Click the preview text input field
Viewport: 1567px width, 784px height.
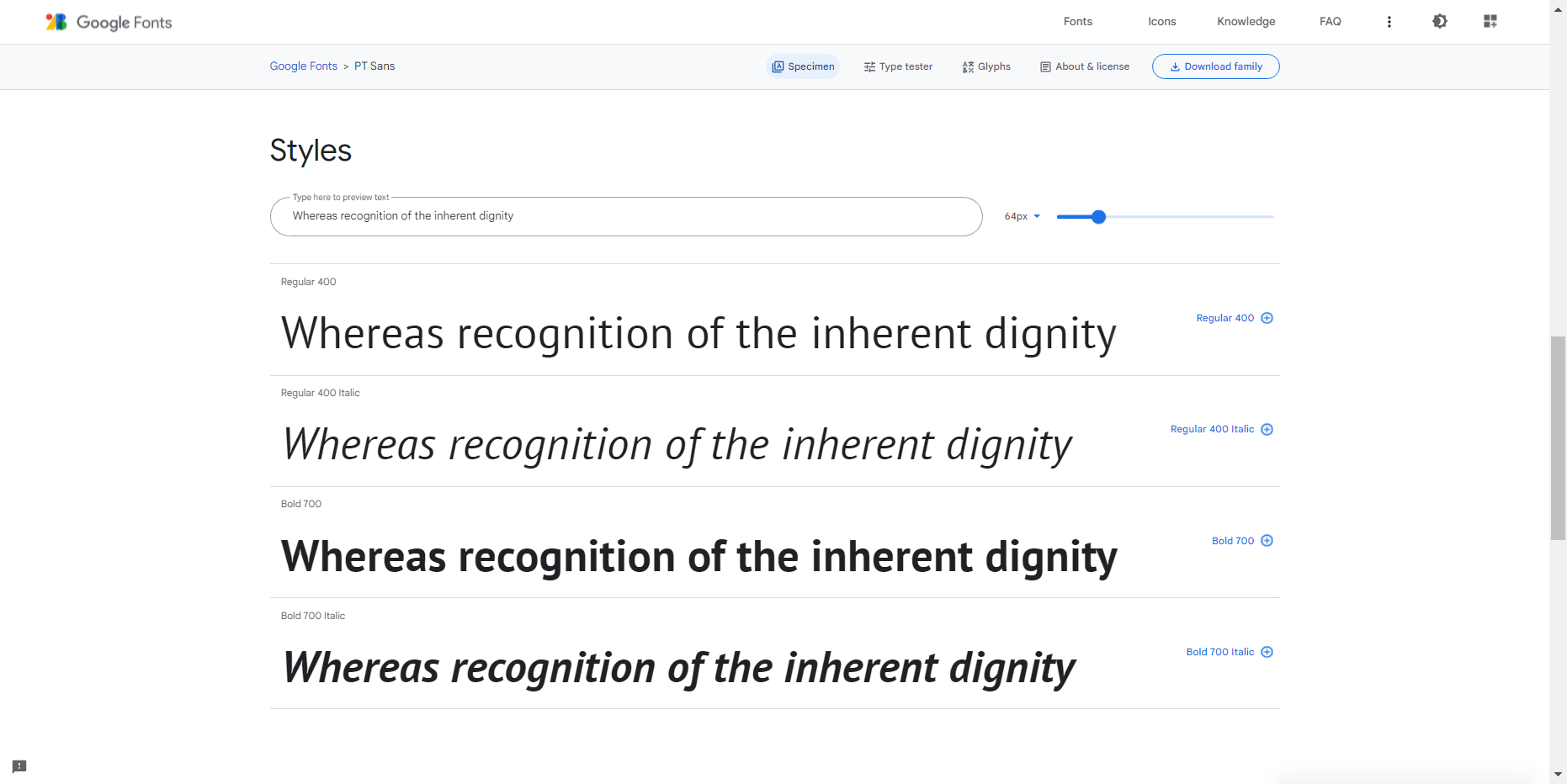click(x=625, y=216)
